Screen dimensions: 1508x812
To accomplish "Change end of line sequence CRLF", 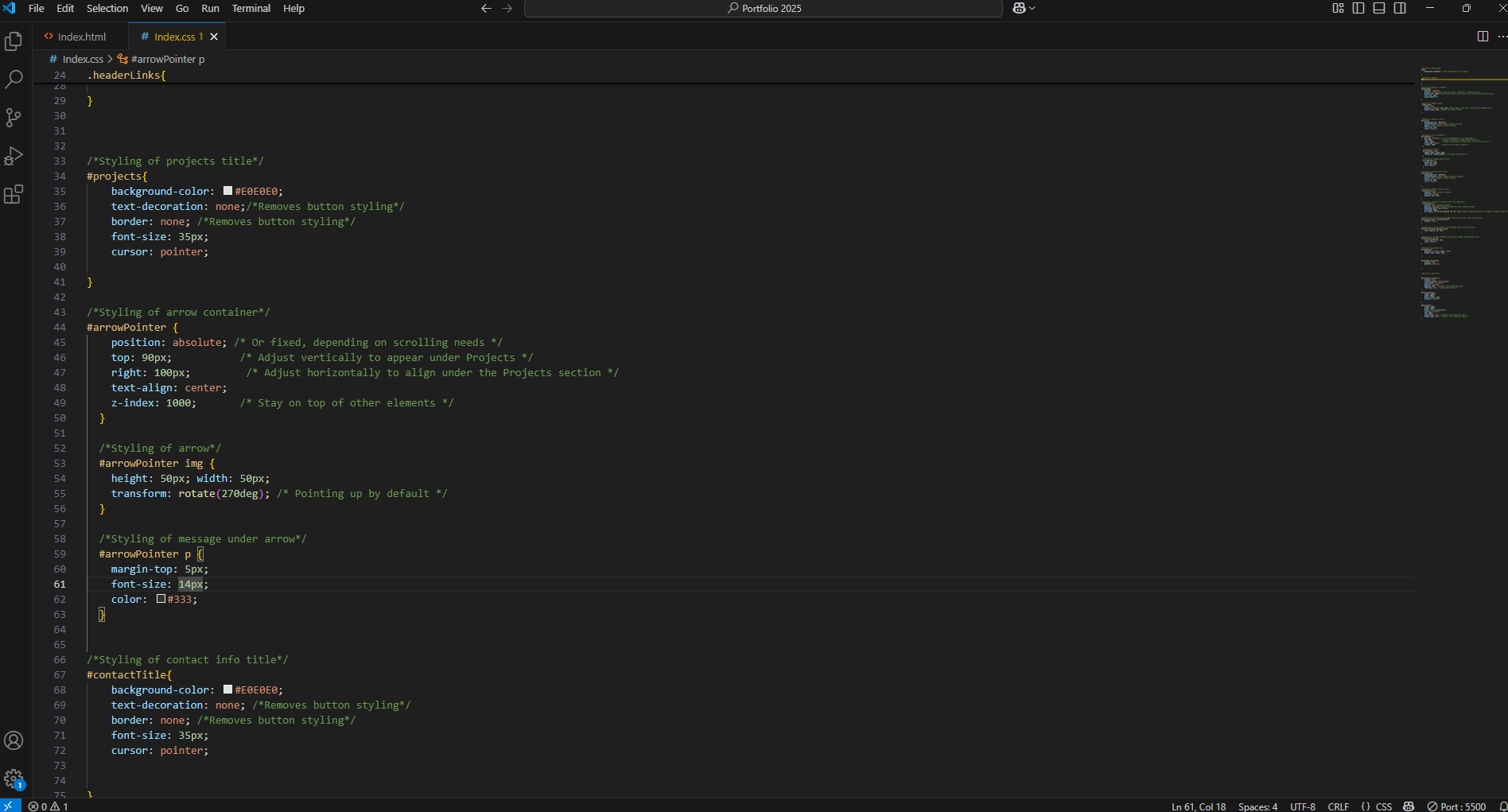I will (1339, 806).
